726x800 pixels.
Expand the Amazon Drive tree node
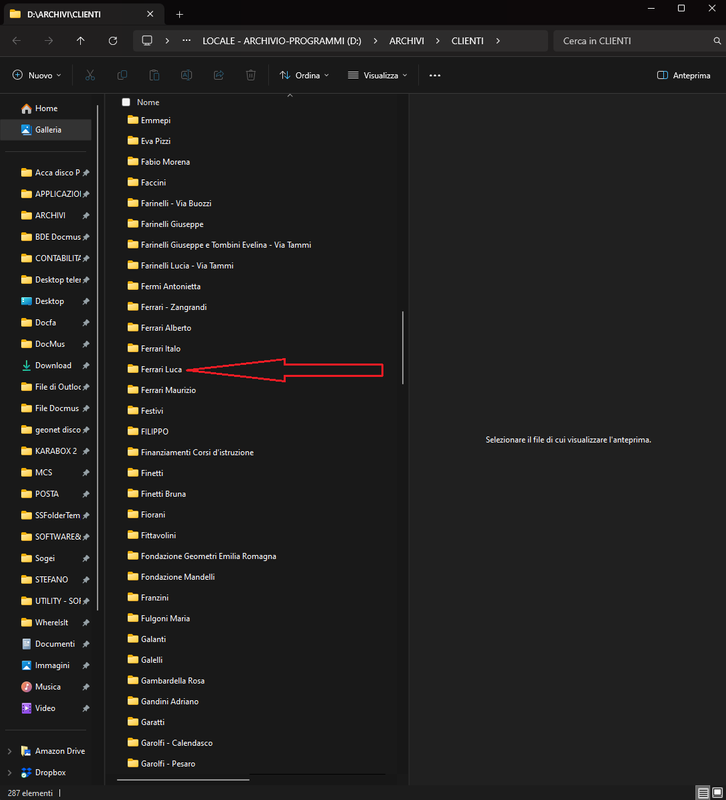coord(10,751)
